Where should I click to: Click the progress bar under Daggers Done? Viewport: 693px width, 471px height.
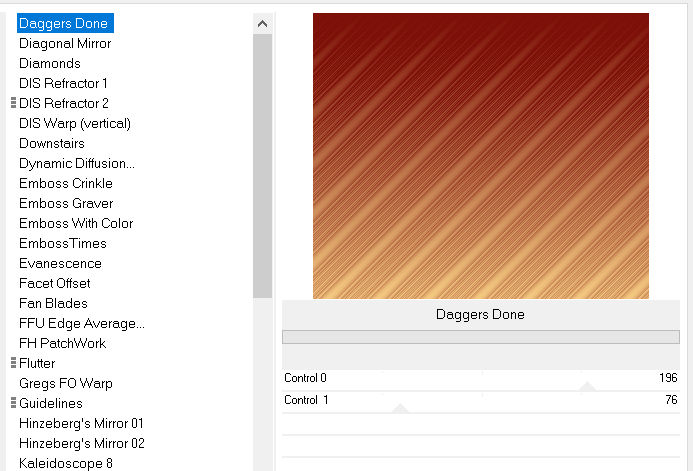pyautogui.click(x=480, y=337)
